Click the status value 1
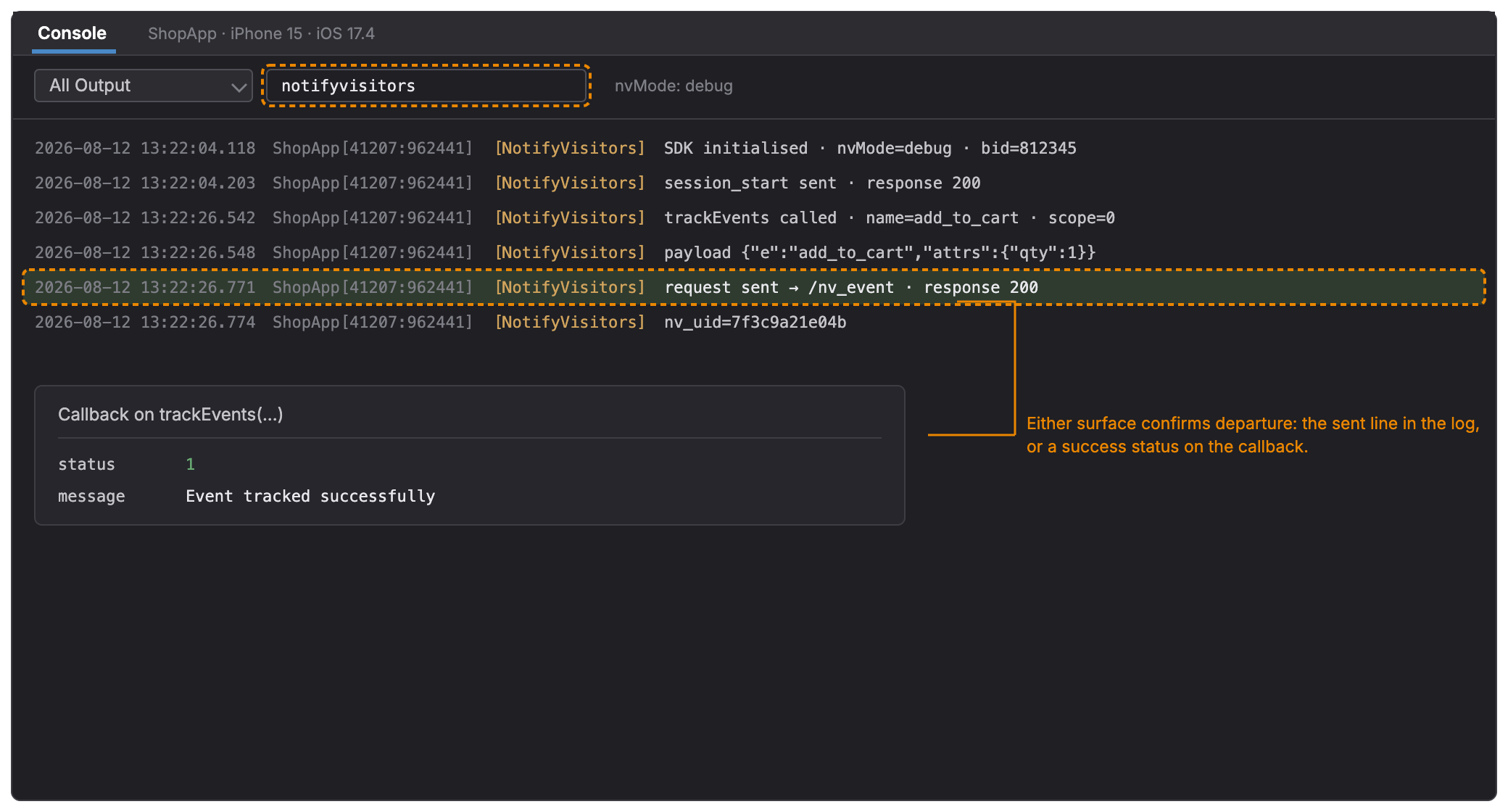This screenshot has height=812, width=1508. pyautogui.click(x=190, y=464)
